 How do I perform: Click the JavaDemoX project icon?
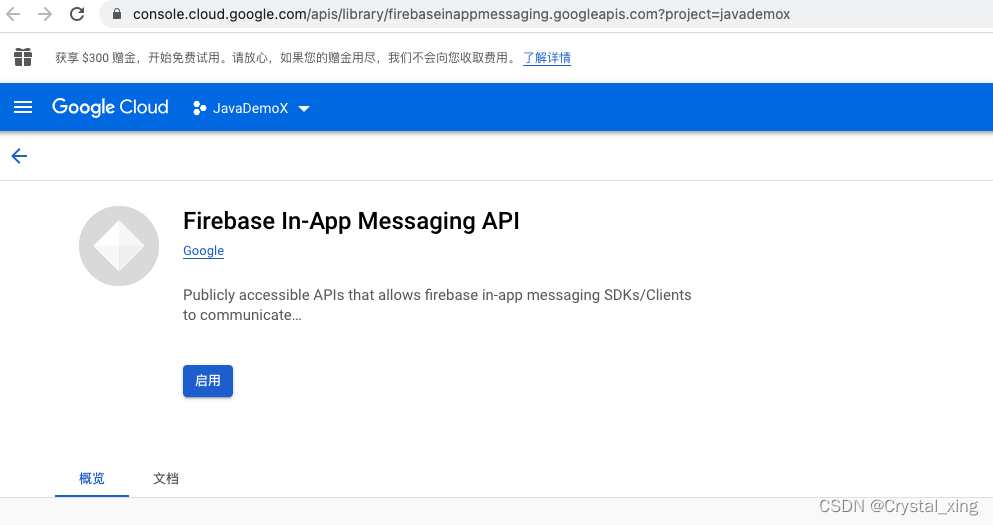click(199, 108)
